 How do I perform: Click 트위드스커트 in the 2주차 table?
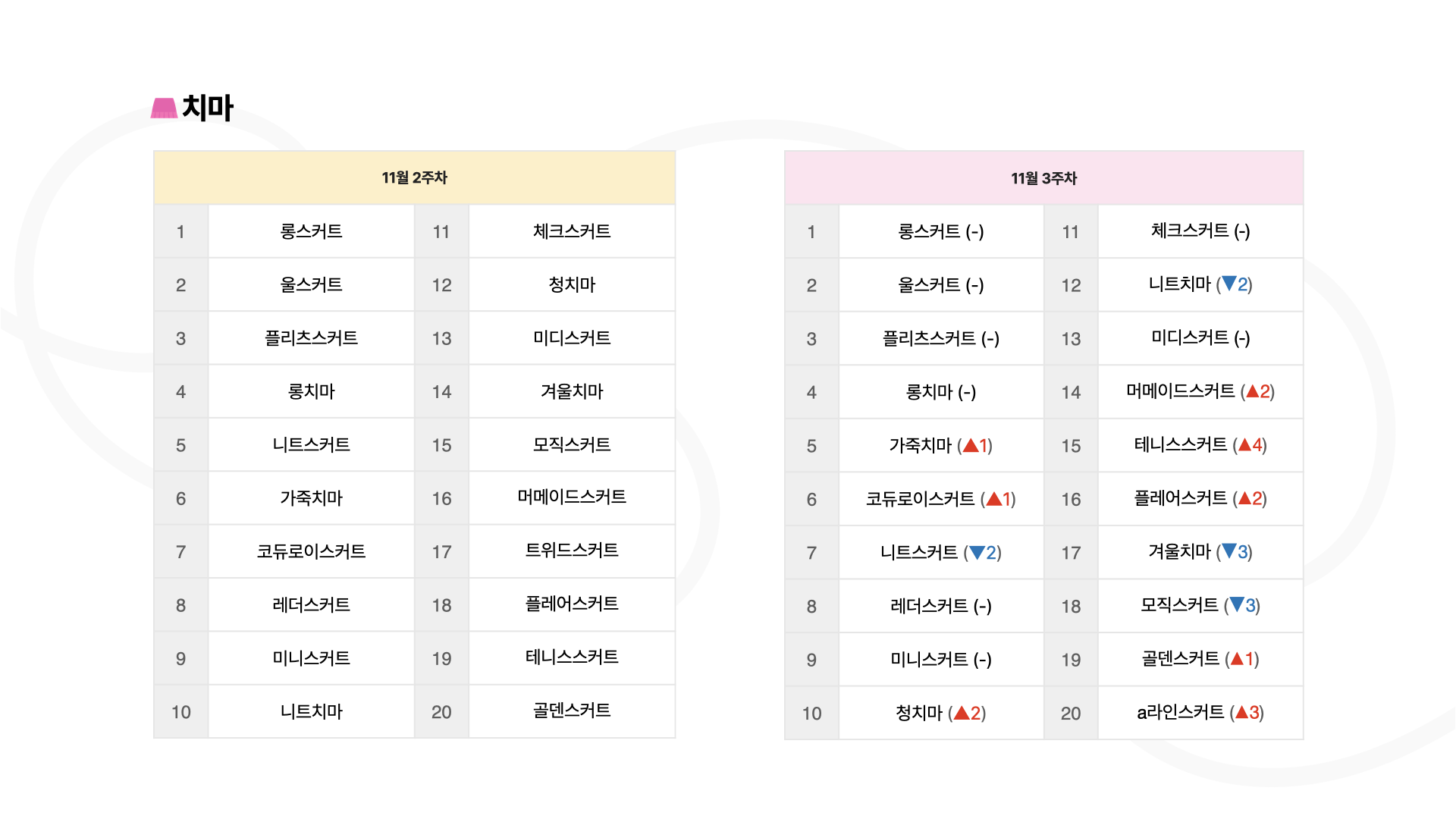coord(572,551)
